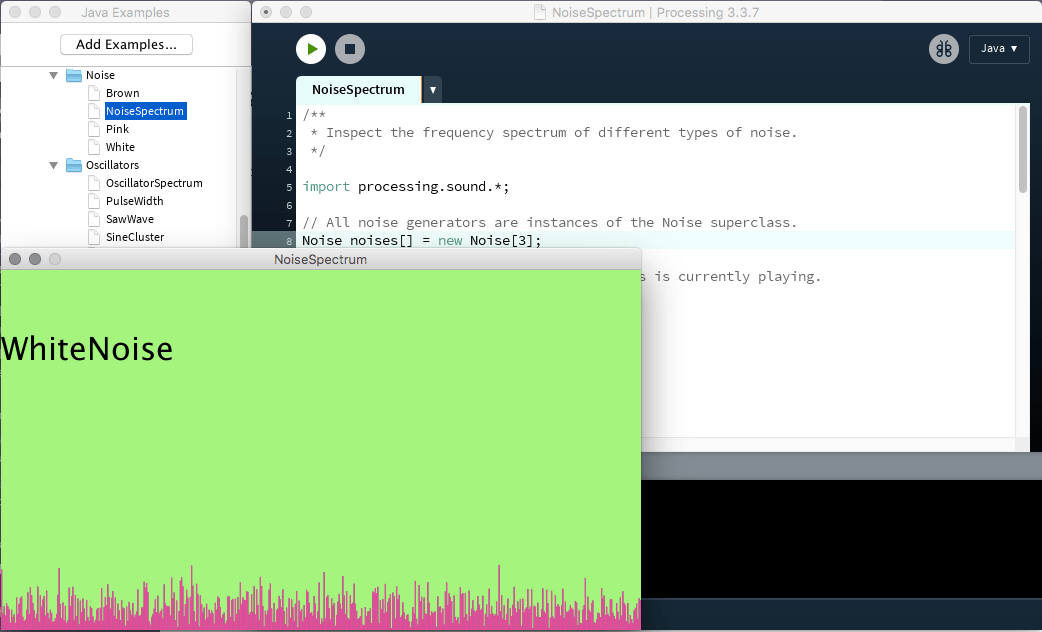Open the NoiseSpectrum tab dropdown arrow
Screen dimensions: 1042x632
pos(432,89)
